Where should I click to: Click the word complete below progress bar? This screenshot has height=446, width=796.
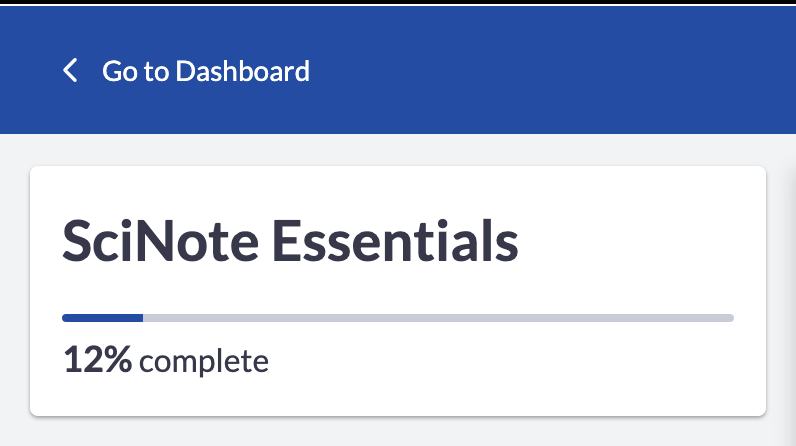coord(204,361)
